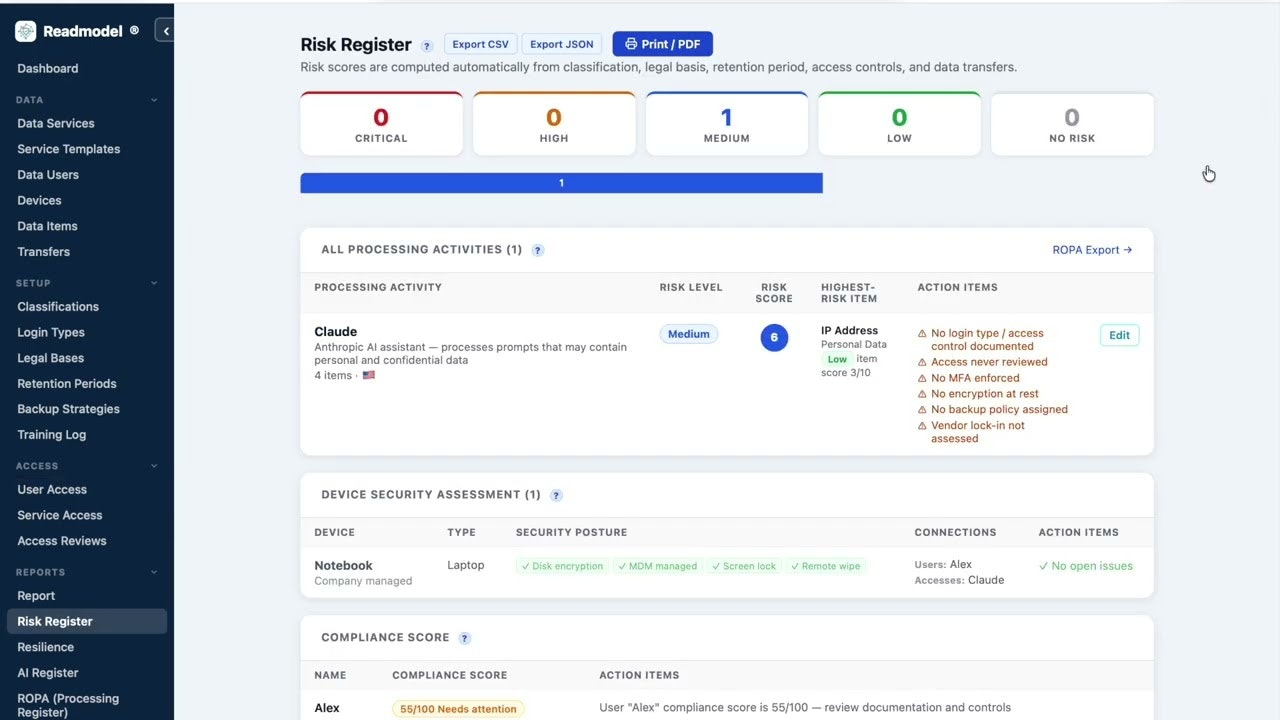Edit the Claude processing activity
The width and height of the screenshot is (1280, 720).
pos(1119,335)
